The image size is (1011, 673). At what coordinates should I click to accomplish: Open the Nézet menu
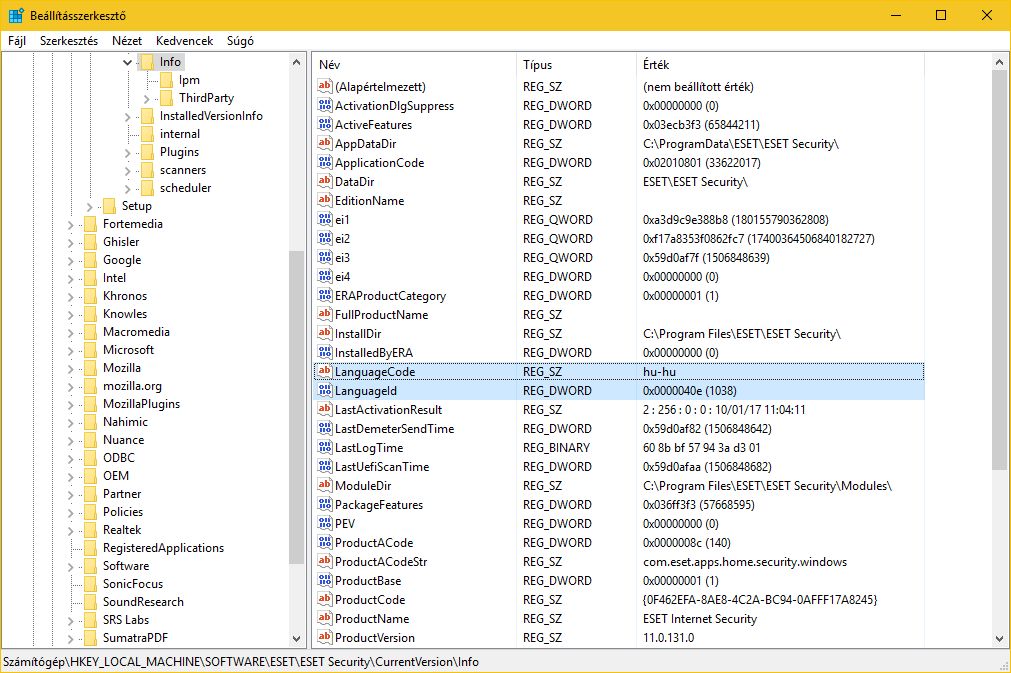click(x=127, y=41)
